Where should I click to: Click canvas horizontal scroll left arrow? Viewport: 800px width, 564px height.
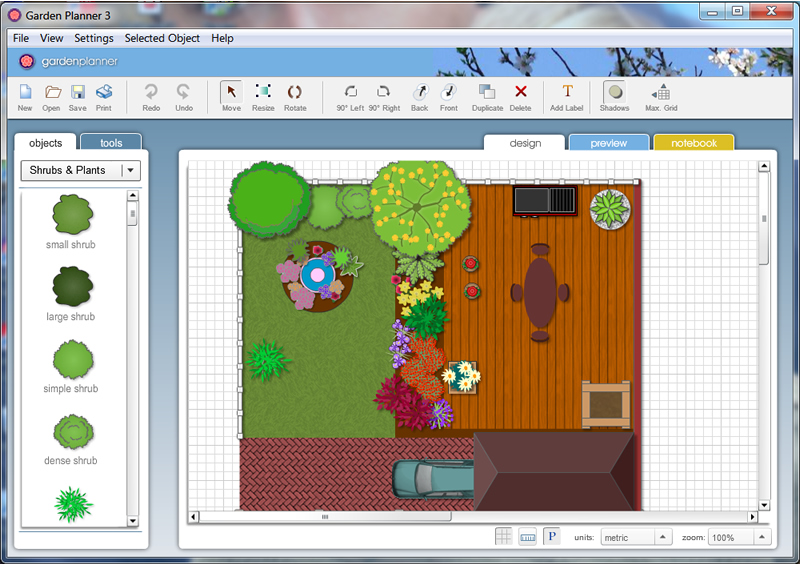click(x=193, y=517)
